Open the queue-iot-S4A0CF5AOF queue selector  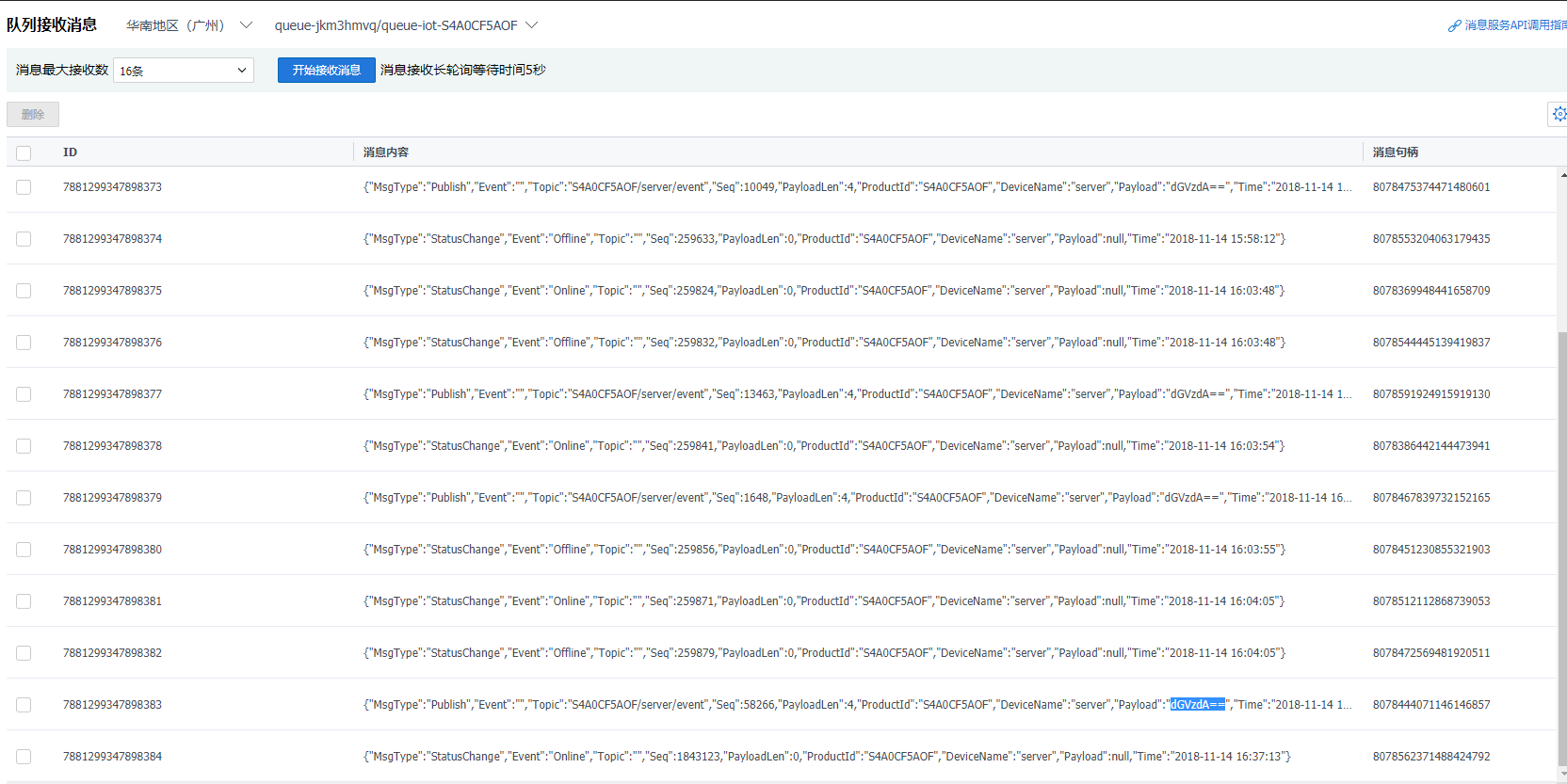click(x=405, y=25)
